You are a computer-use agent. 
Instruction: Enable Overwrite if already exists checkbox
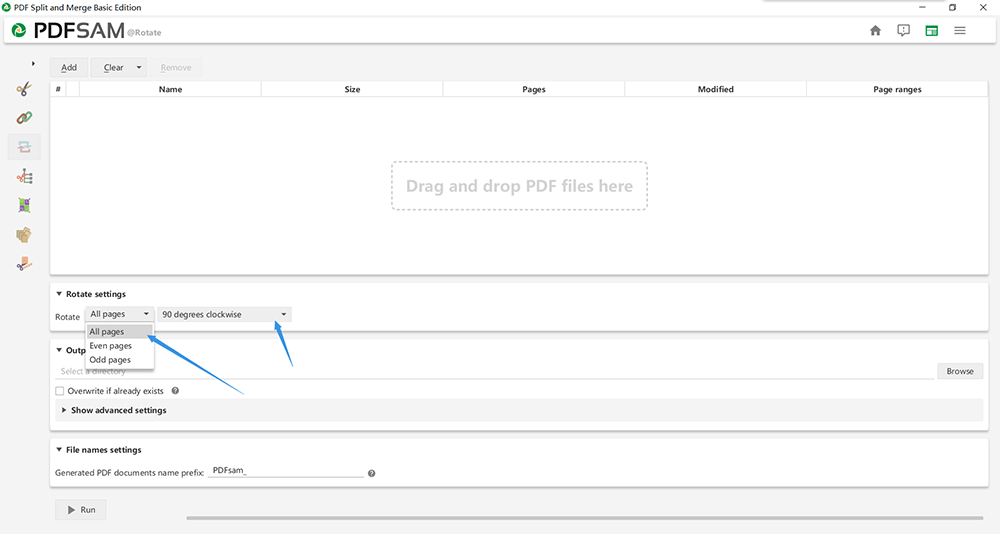(x=60, y=391)
